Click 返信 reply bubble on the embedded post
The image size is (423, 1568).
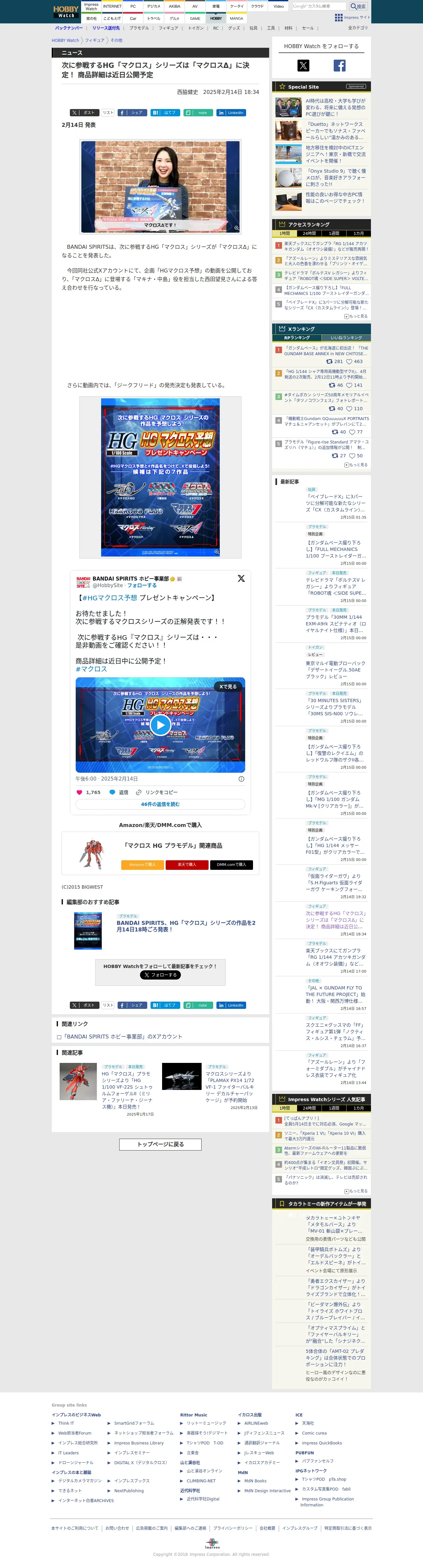pyautogui.click(x=119, y=792)
